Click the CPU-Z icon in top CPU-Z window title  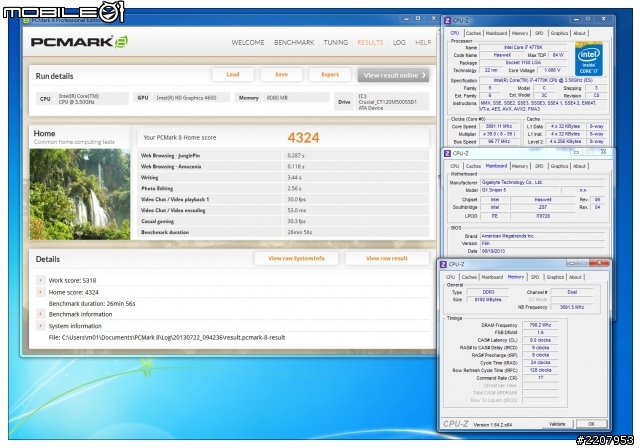point(447,20)
